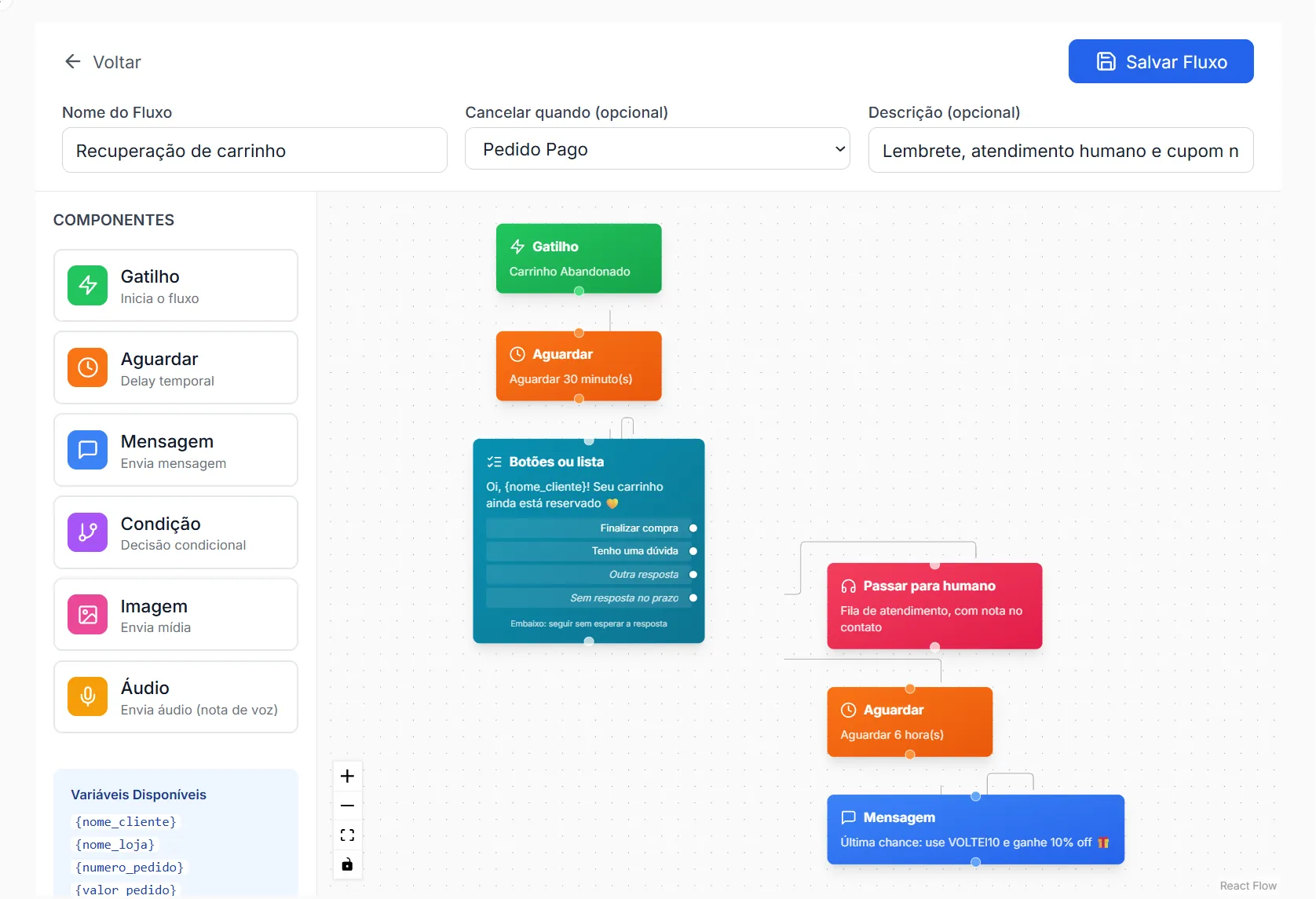
Task: Click the pink Imagem icon in components
Action: pos(87,614)
